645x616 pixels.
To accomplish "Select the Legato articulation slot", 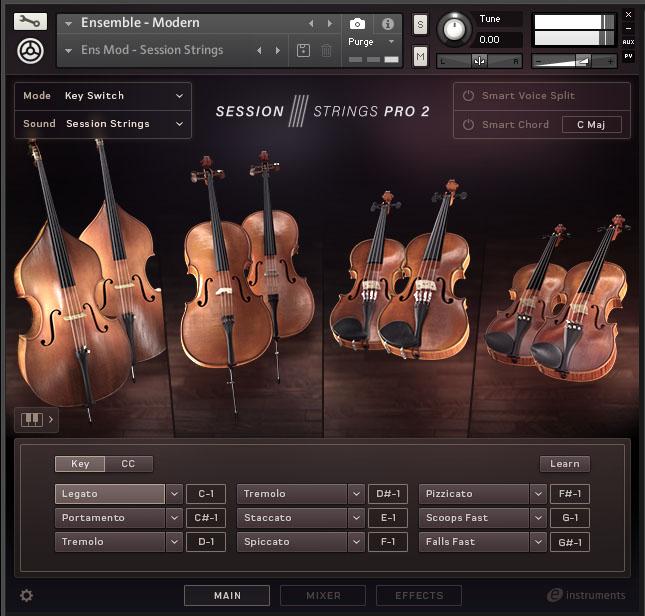I will coord(110,493).
